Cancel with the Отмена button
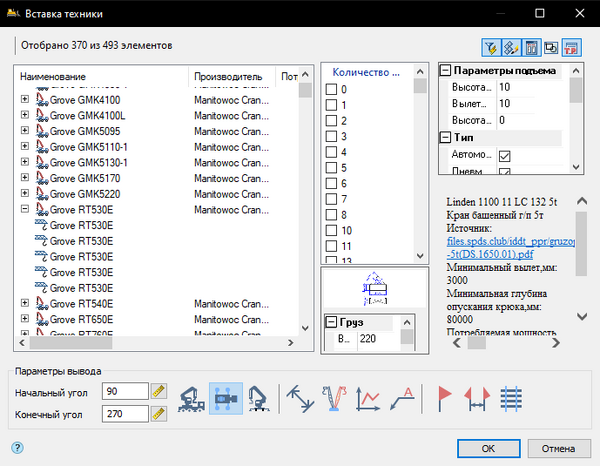The height and width of the screenshot is (466, 600). [558, 448]
